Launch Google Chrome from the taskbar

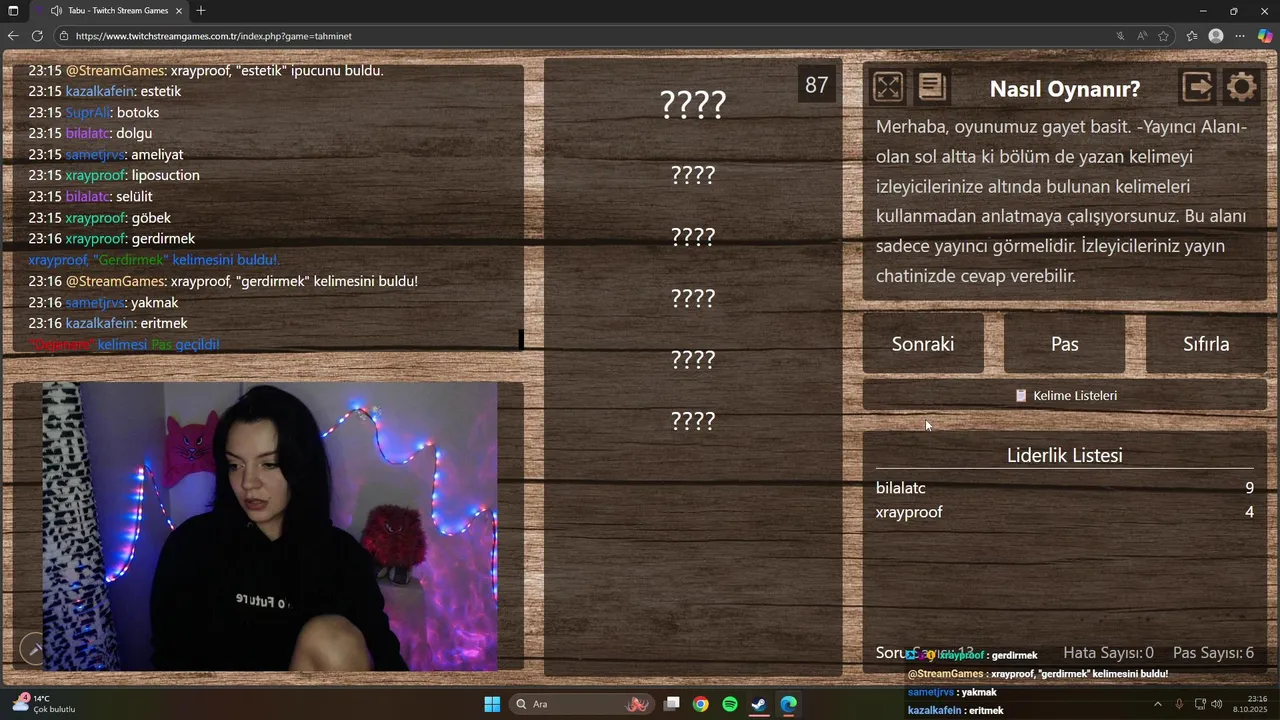coord(701,704)
